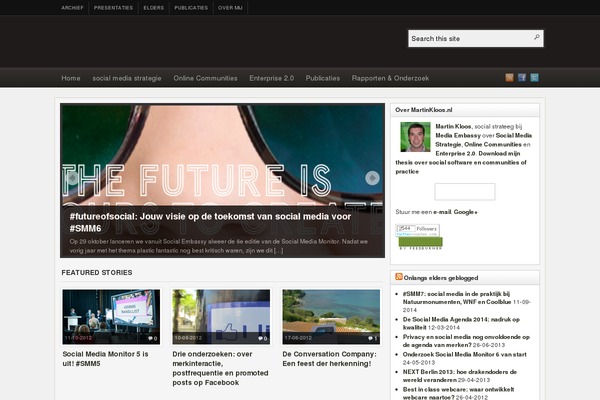Open the Archief top menu item

pyautogui.click(x=72, y=8)
